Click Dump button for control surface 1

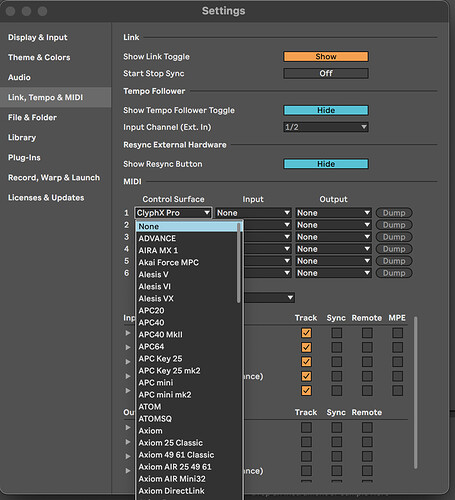pos(394,213)
